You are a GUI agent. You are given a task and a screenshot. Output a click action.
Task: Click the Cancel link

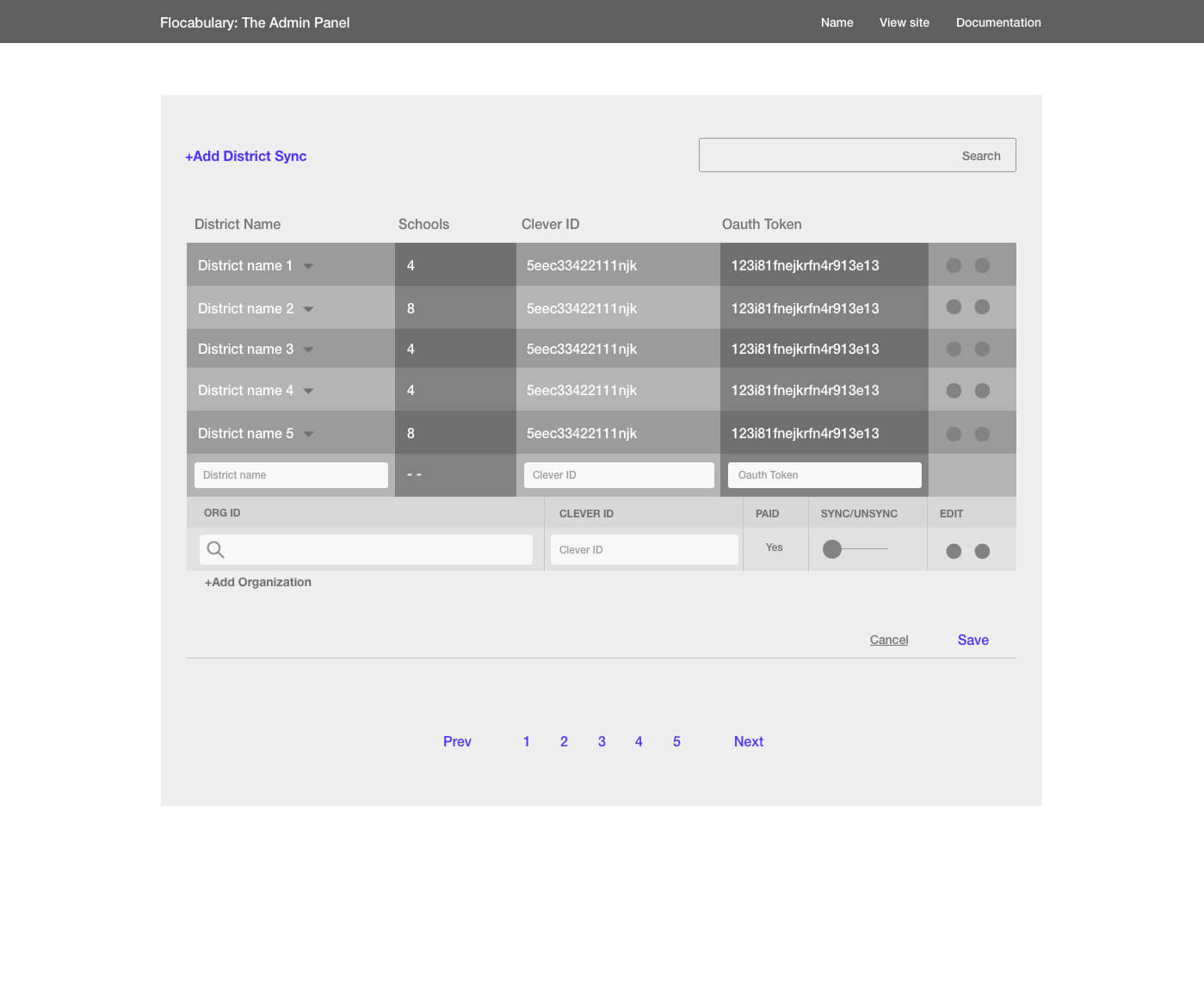click(x=889, y=640)
